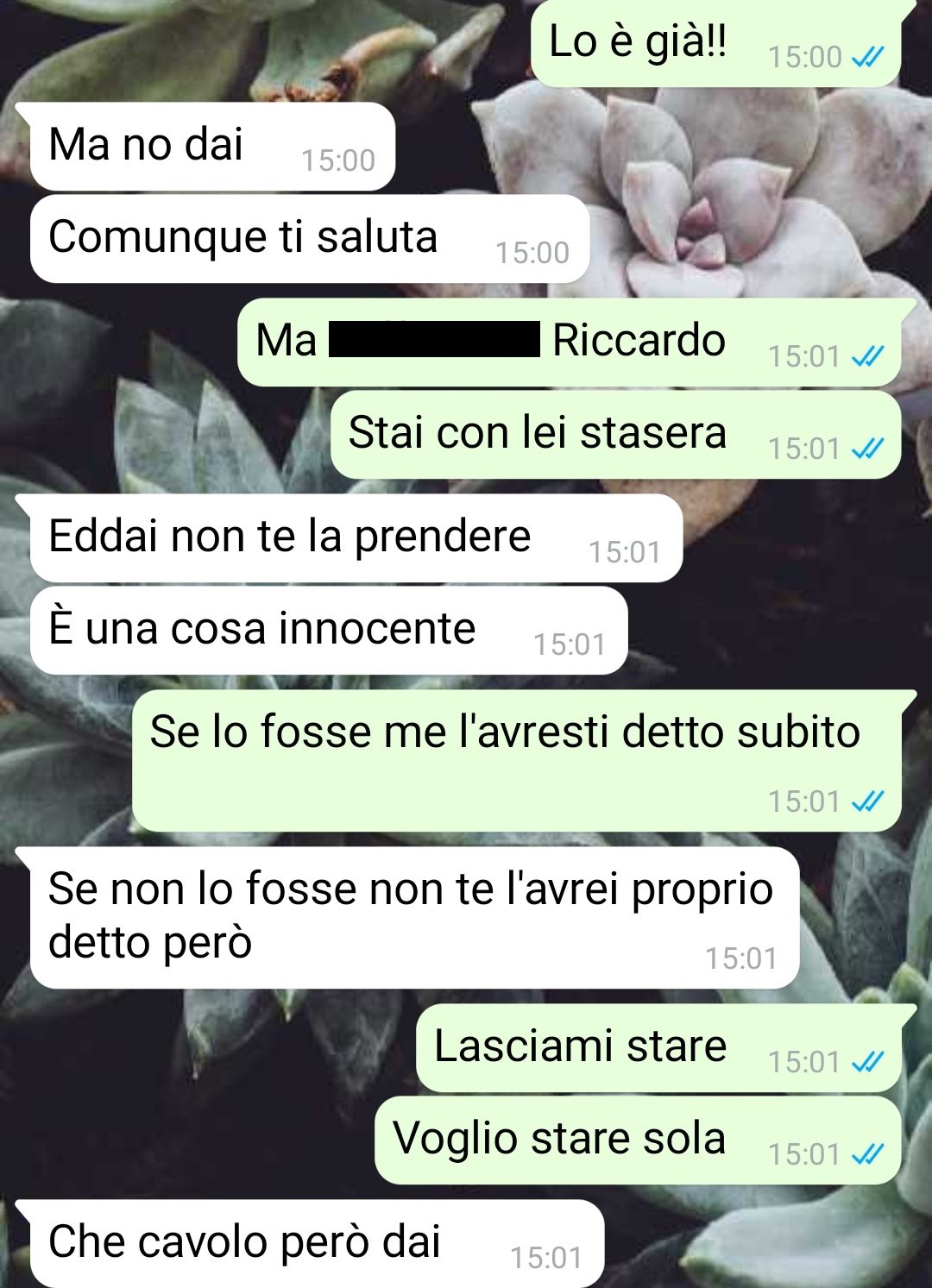Tap the "Eddai non te la prendere" message
The height and width of the screenshot is (1288, 932).
[356, 538]
